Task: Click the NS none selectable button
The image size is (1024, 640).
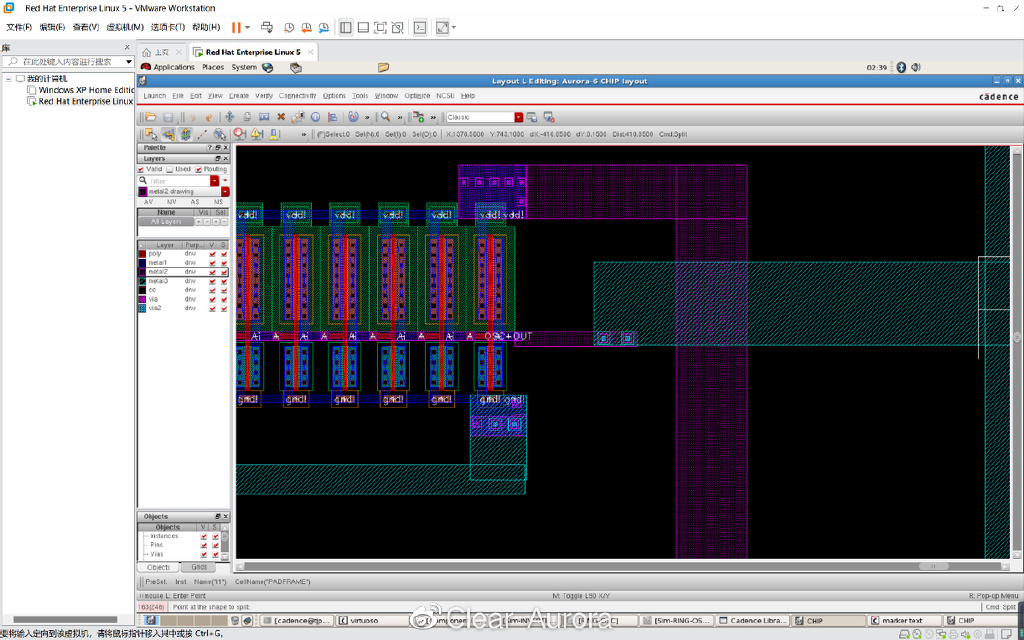Action: (x=219, y=202)
